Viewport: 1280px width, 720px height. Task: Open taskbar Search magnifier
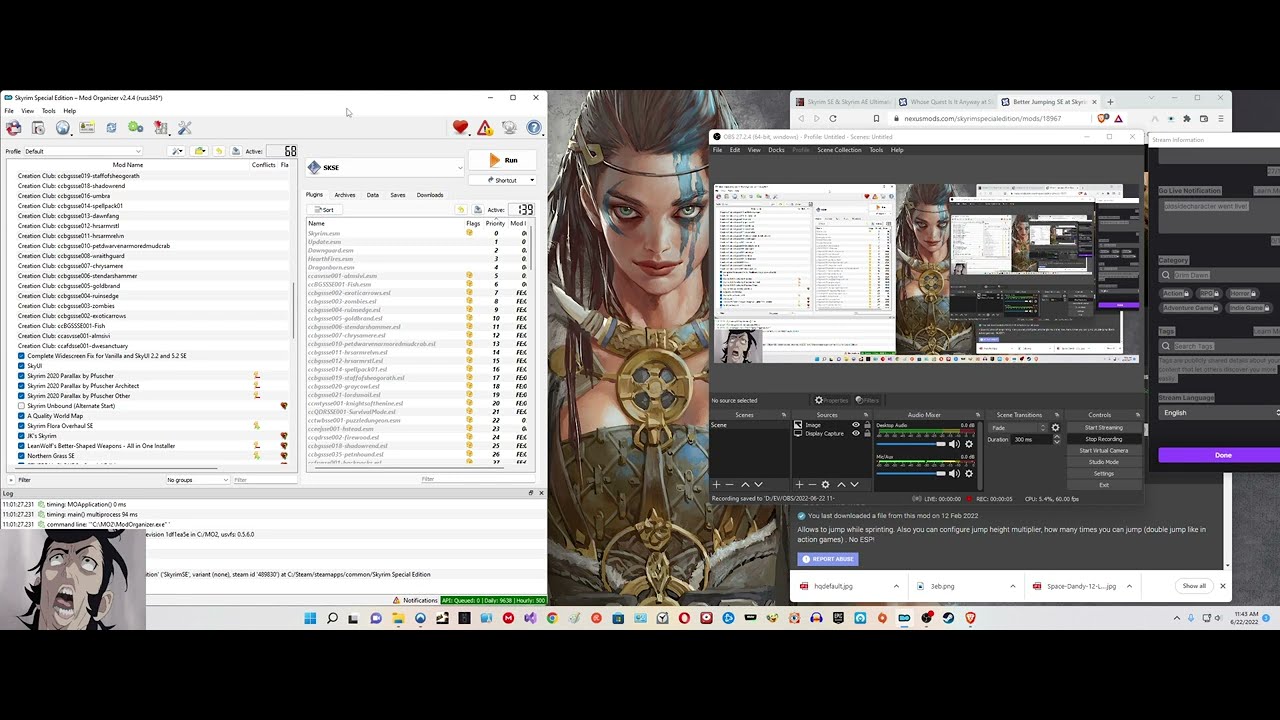[332, 618]
